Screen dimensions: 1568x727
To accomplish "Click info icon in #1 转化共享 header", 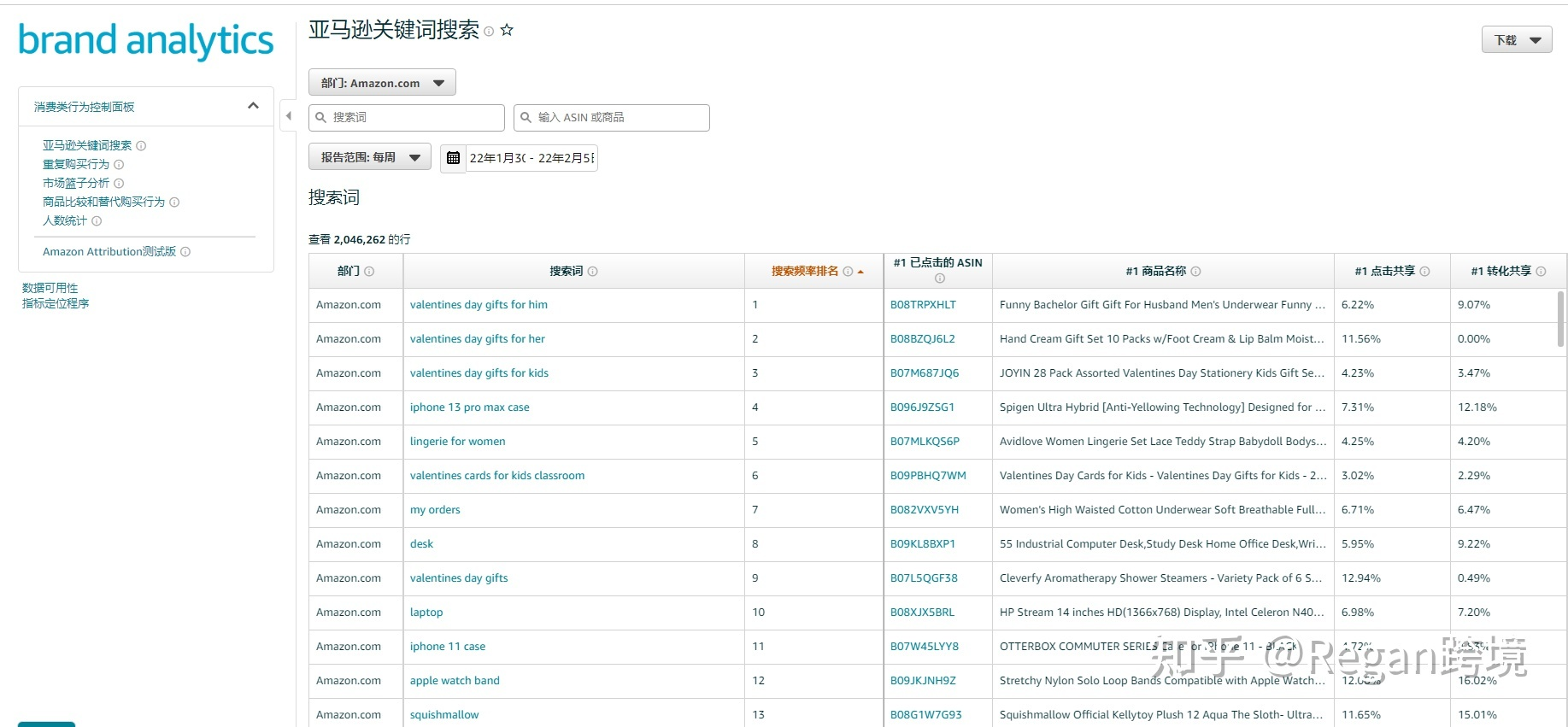I will (1541, 272).
